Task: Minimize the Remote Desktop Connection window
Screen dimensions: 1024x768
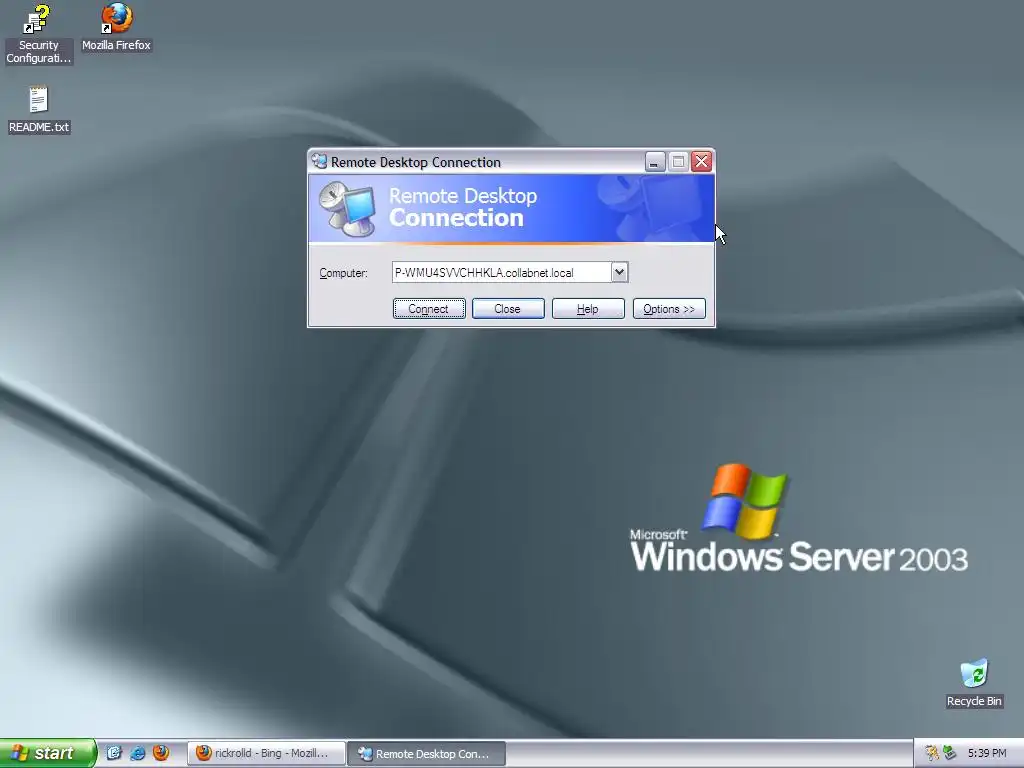Action: click(655, 161)
